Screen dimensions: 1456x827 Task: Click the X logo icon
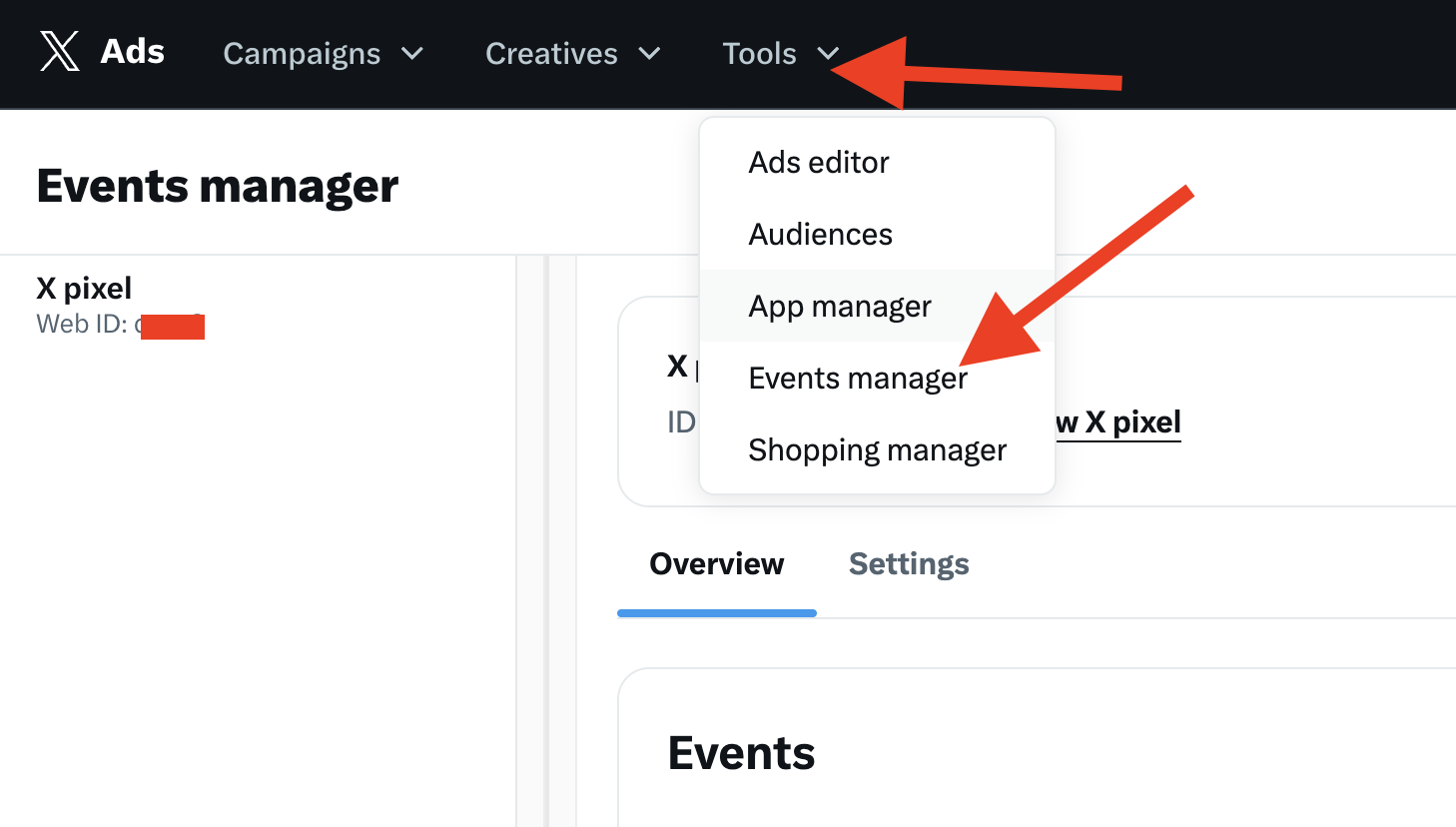(60, 51)
